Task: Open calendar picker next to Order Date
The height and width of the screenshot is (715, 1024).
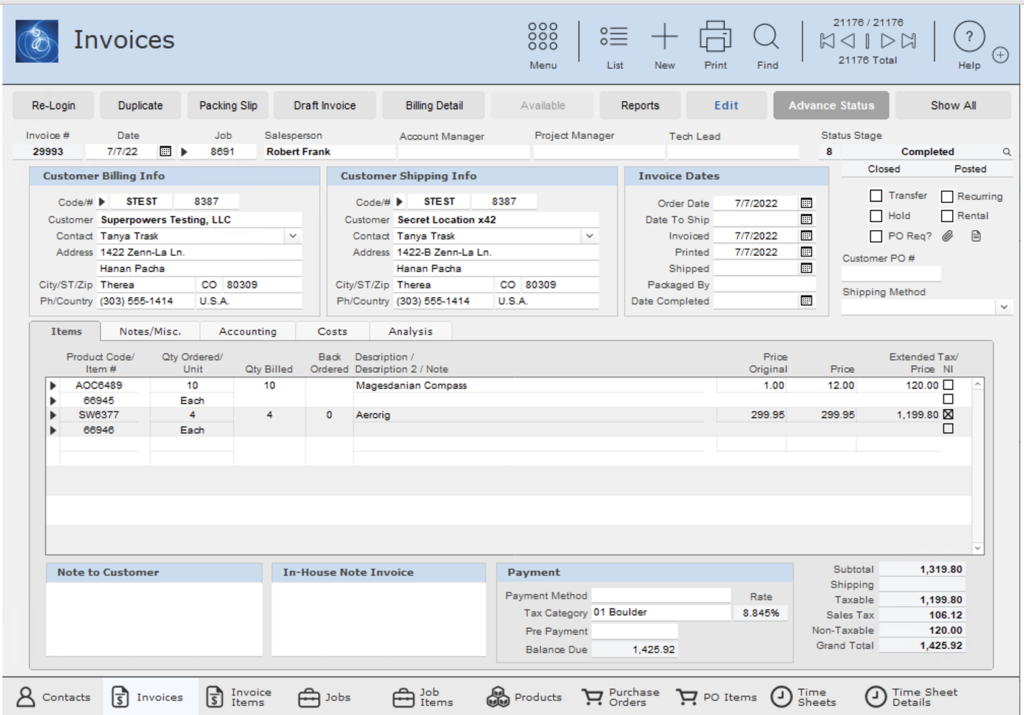Action: [806, 203]
